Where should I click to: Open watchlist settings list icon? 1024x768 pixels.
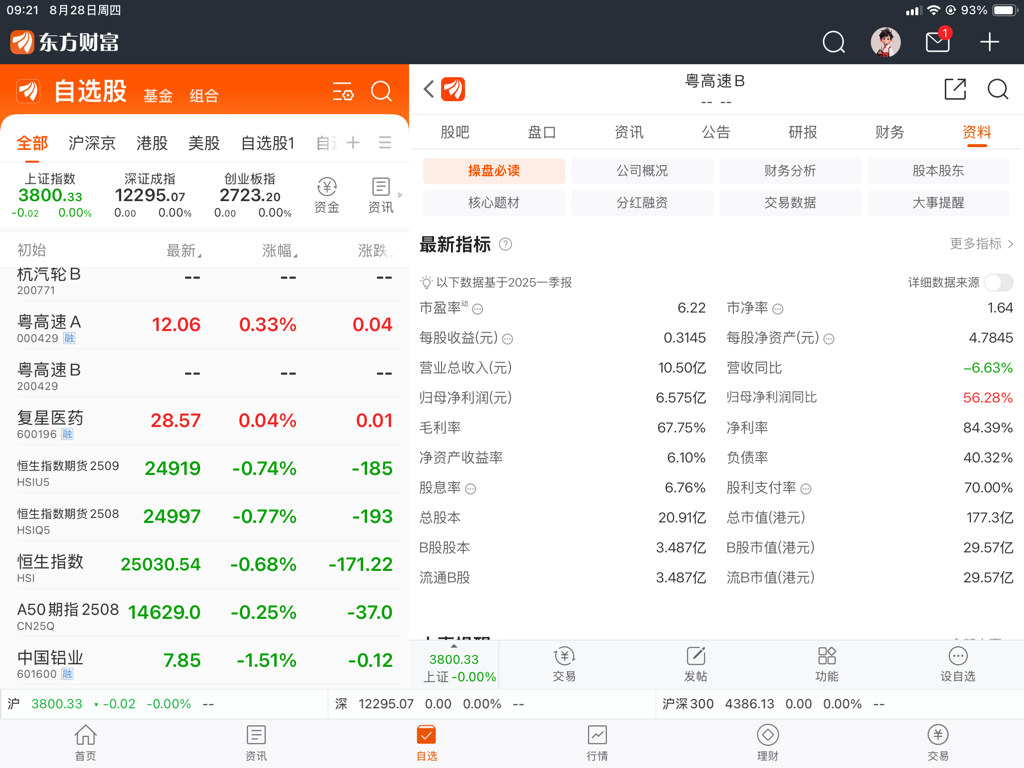(x=343, y=91)
